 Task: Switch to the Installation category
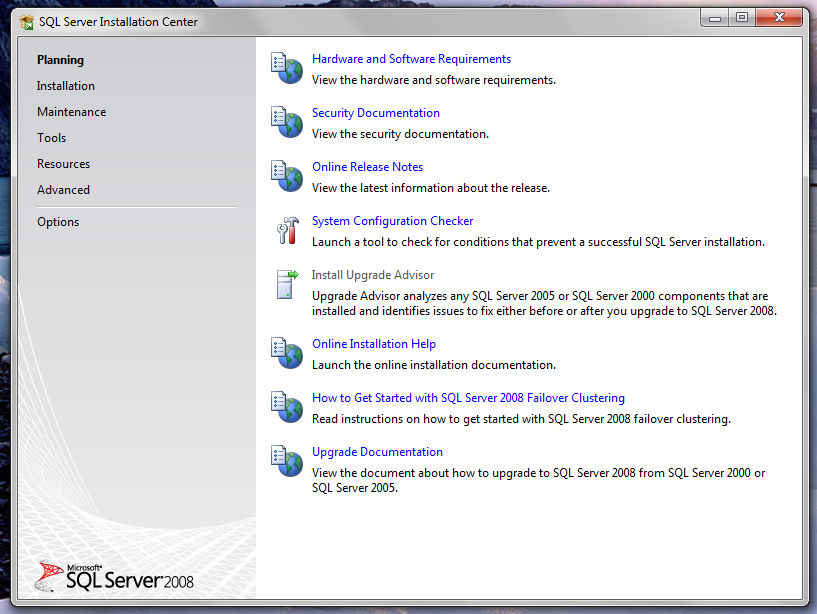[66, 86]
